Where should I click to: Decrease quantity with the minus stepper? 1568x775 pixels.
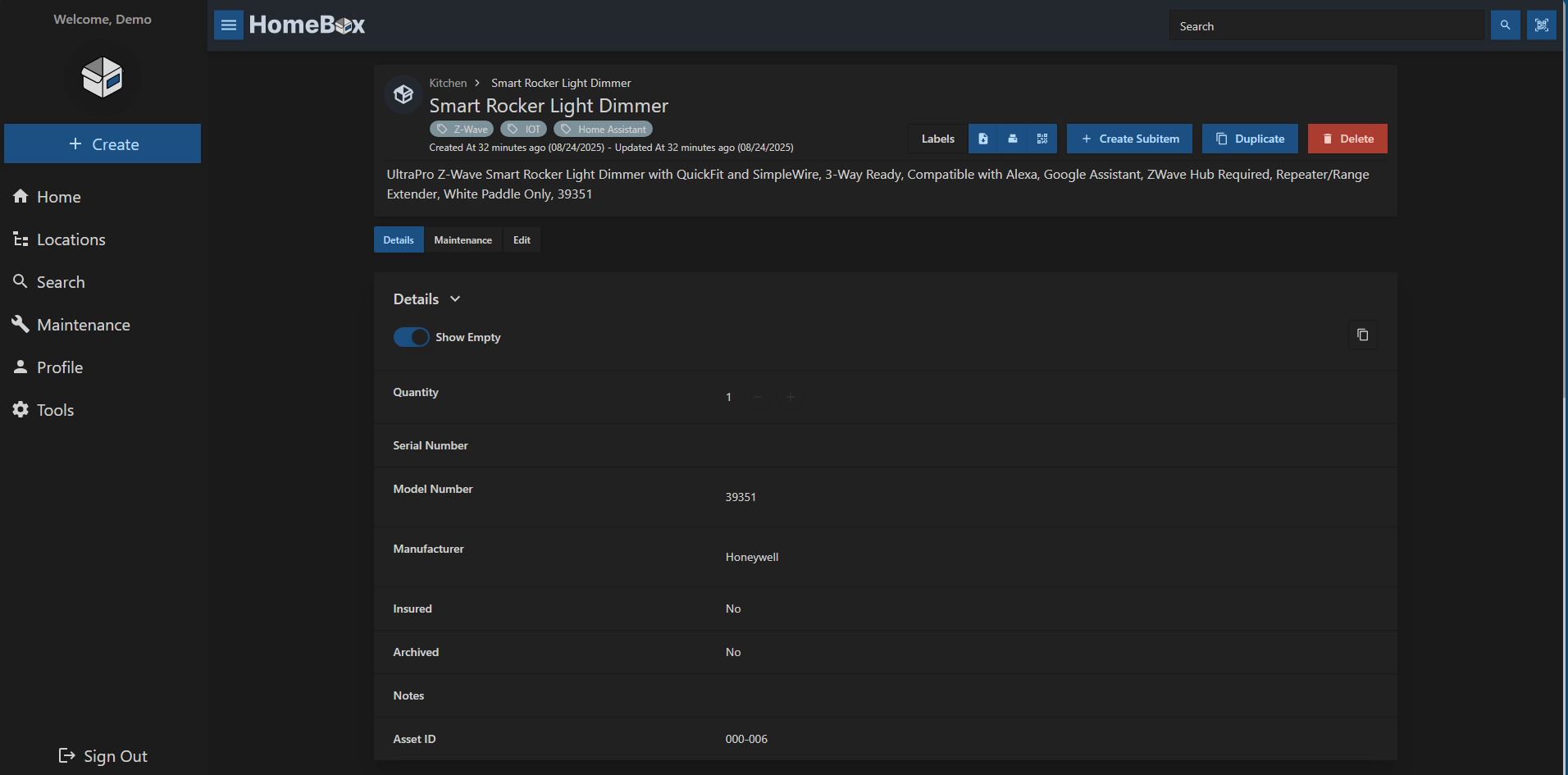pos(757,397)
